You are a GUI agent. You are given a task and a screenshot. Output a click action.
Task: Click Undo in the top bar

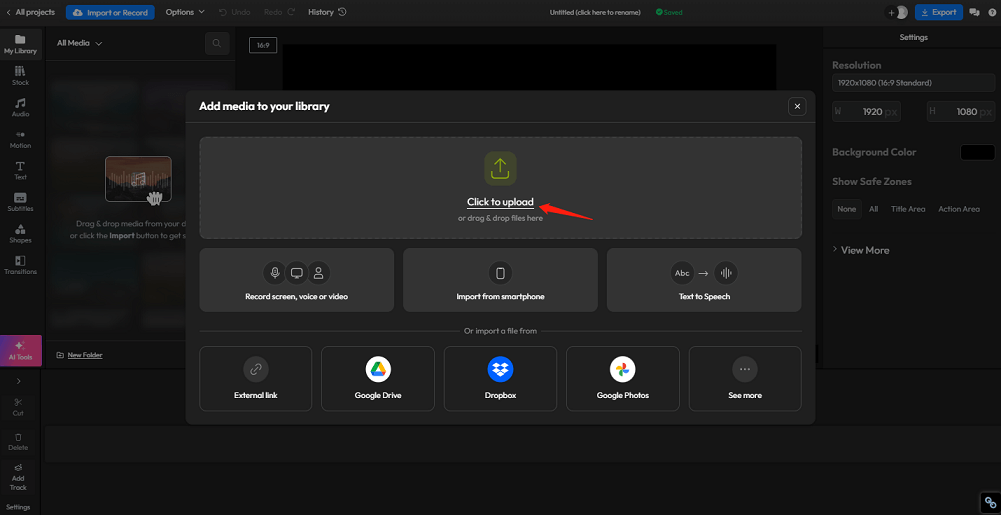coord(234,12)
